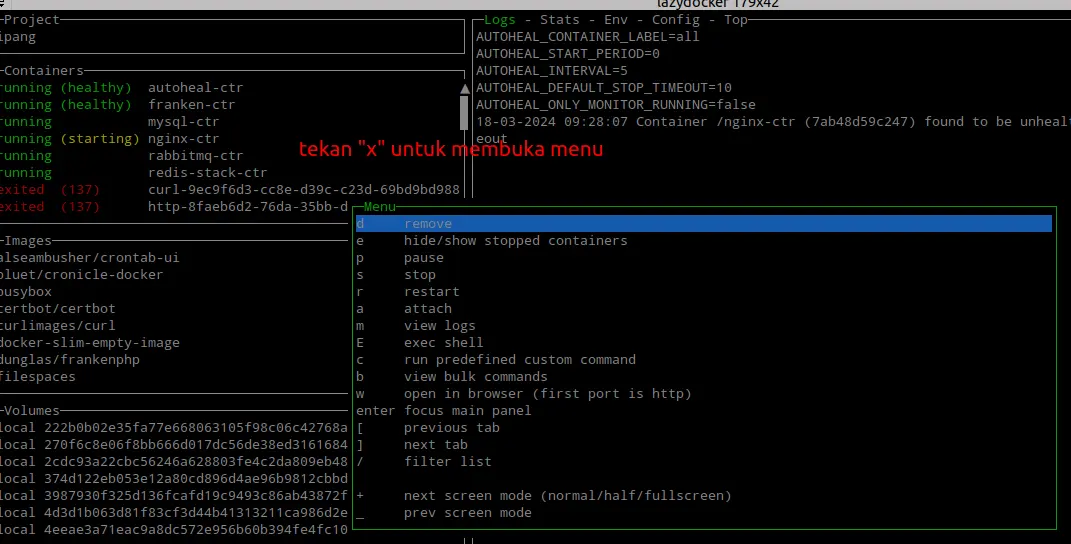Choose restart from the menu
The image size is (1071, 544).
click(431, 292)
